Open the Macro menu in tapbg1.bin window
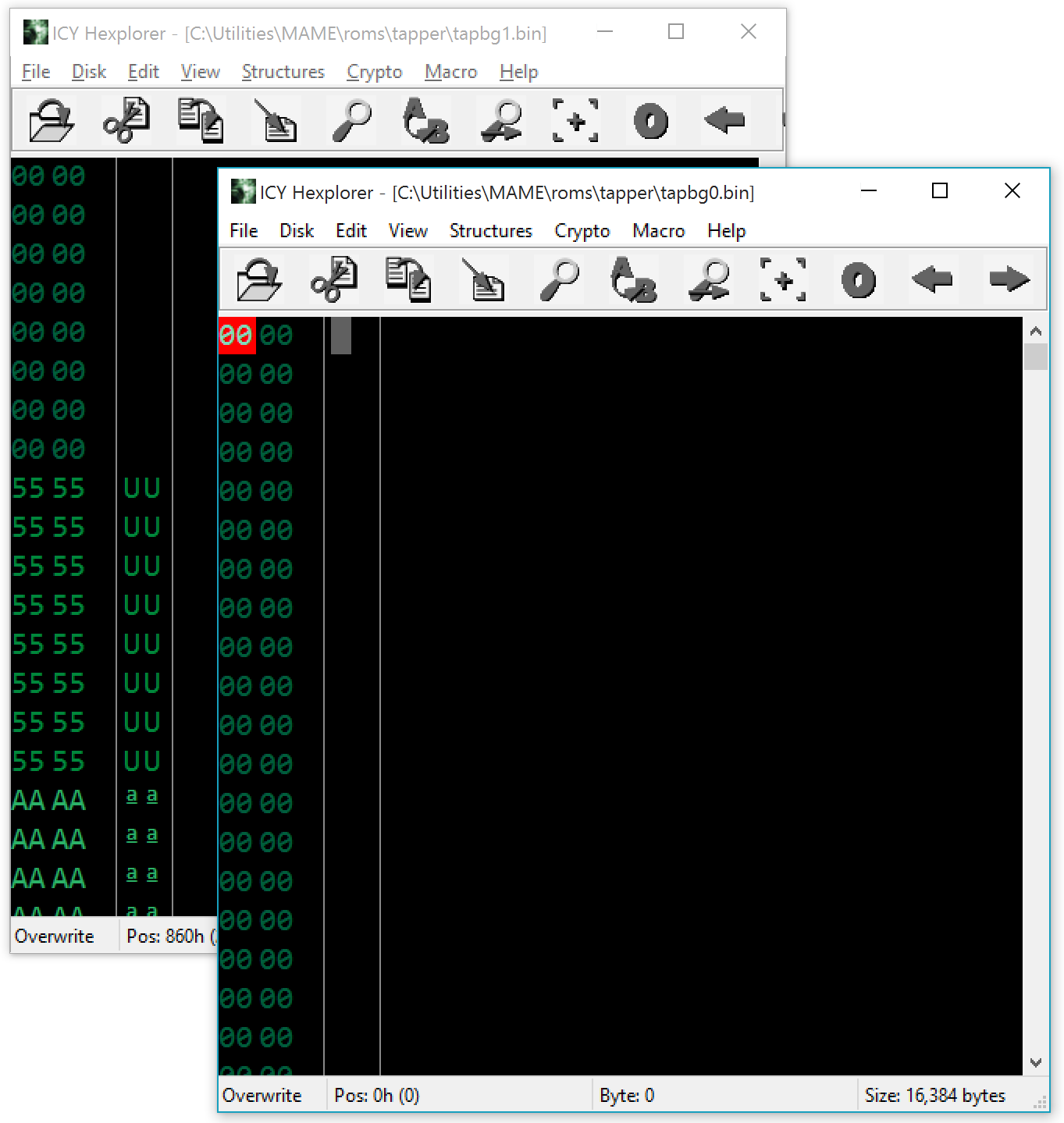The height and width of the screenshot is (1123, 1064). (450, 71)
